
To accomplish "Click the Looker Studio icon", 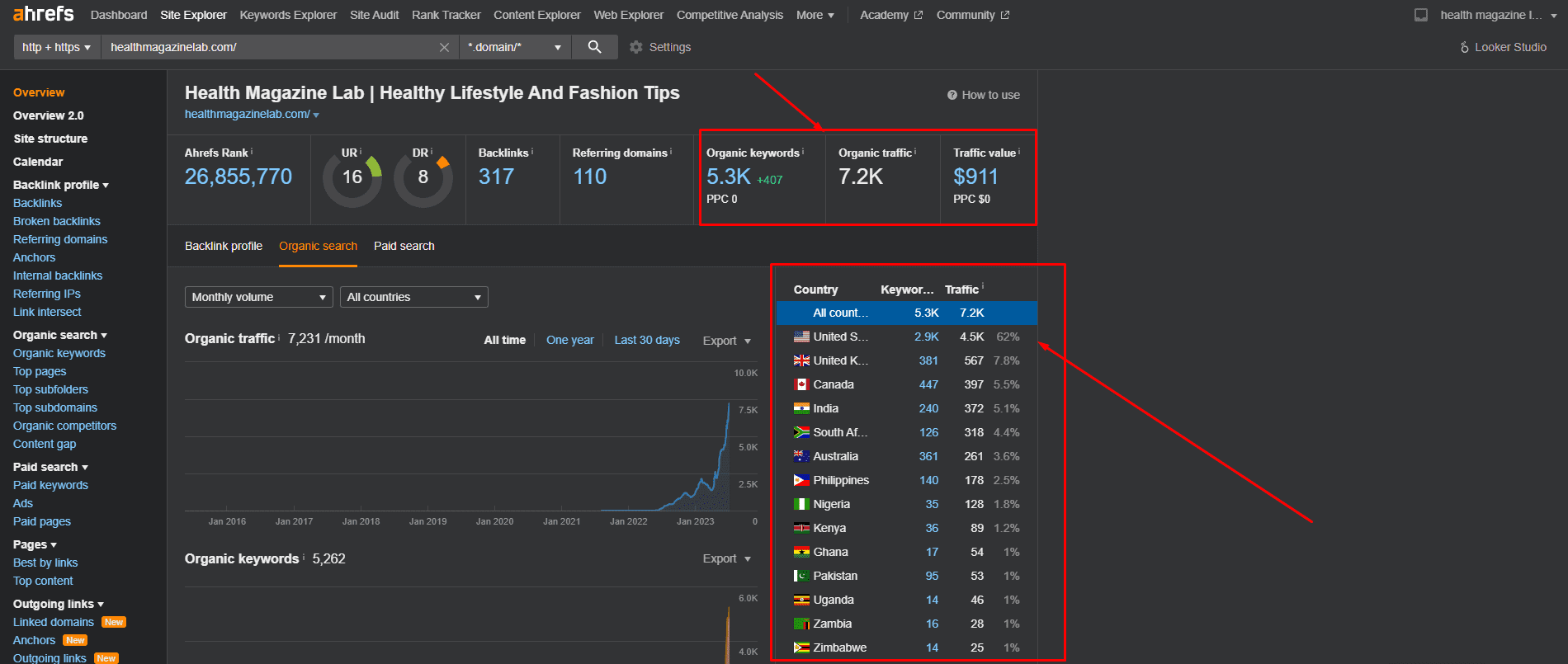I will click(x=1464, y=48).
